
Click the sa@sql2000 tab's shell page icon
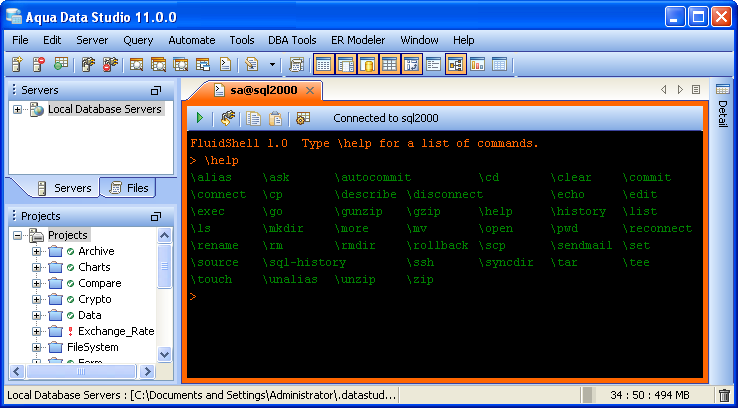coord(219,90)
